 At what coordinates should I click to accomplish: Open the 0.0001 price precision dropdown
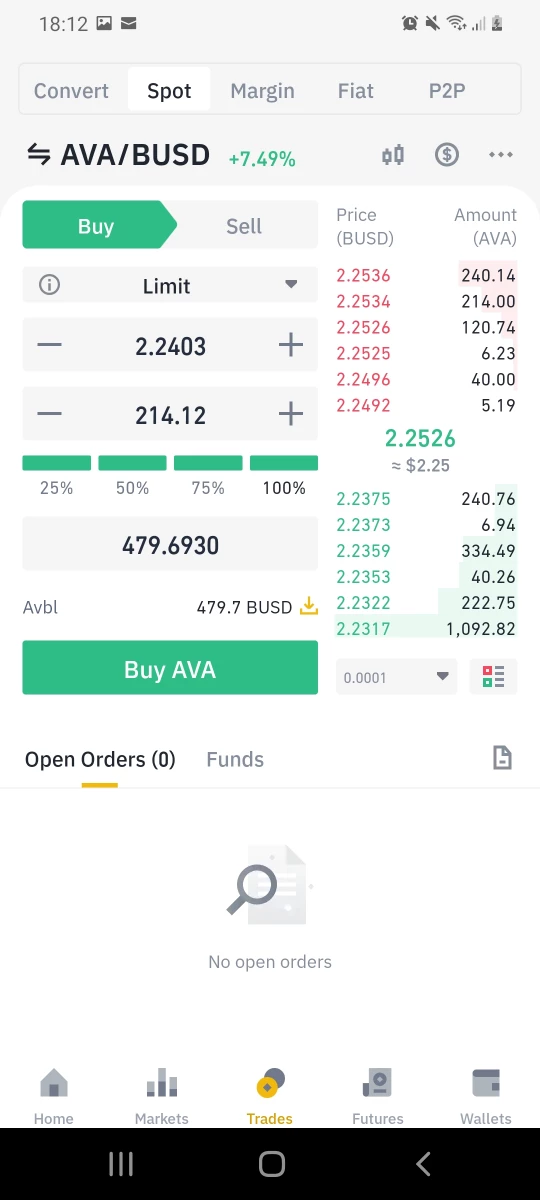point(397,677)
